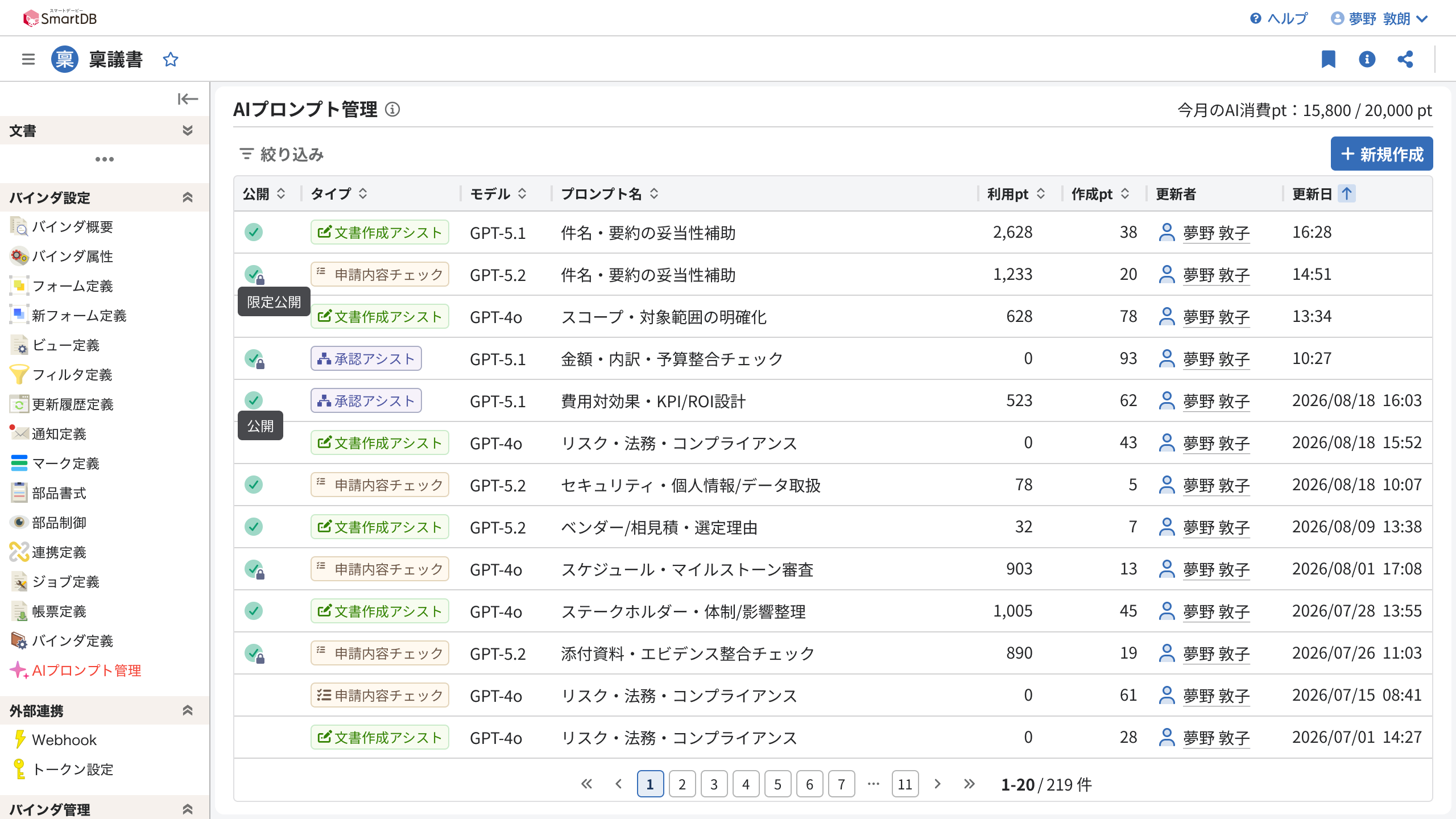Collapse the 外部連携 sidebar section
1456x819 pixels.
pyautogui.click(x=188, y=710)
